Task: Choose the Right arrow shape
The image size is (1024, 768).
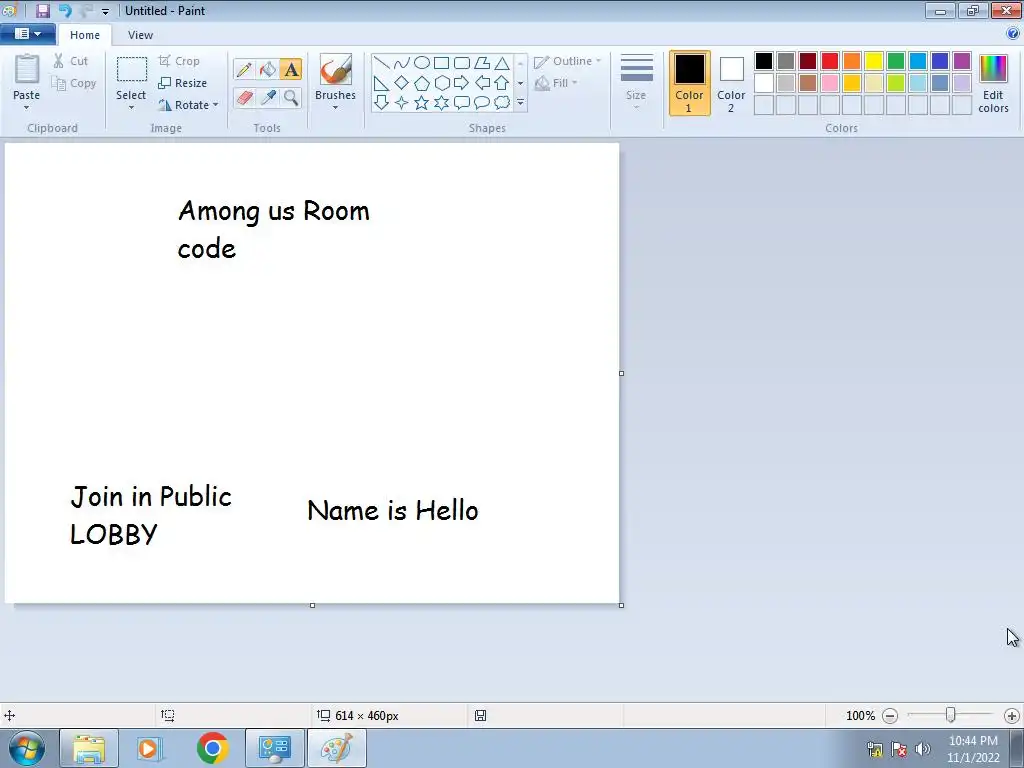Action: coord(461,83)
